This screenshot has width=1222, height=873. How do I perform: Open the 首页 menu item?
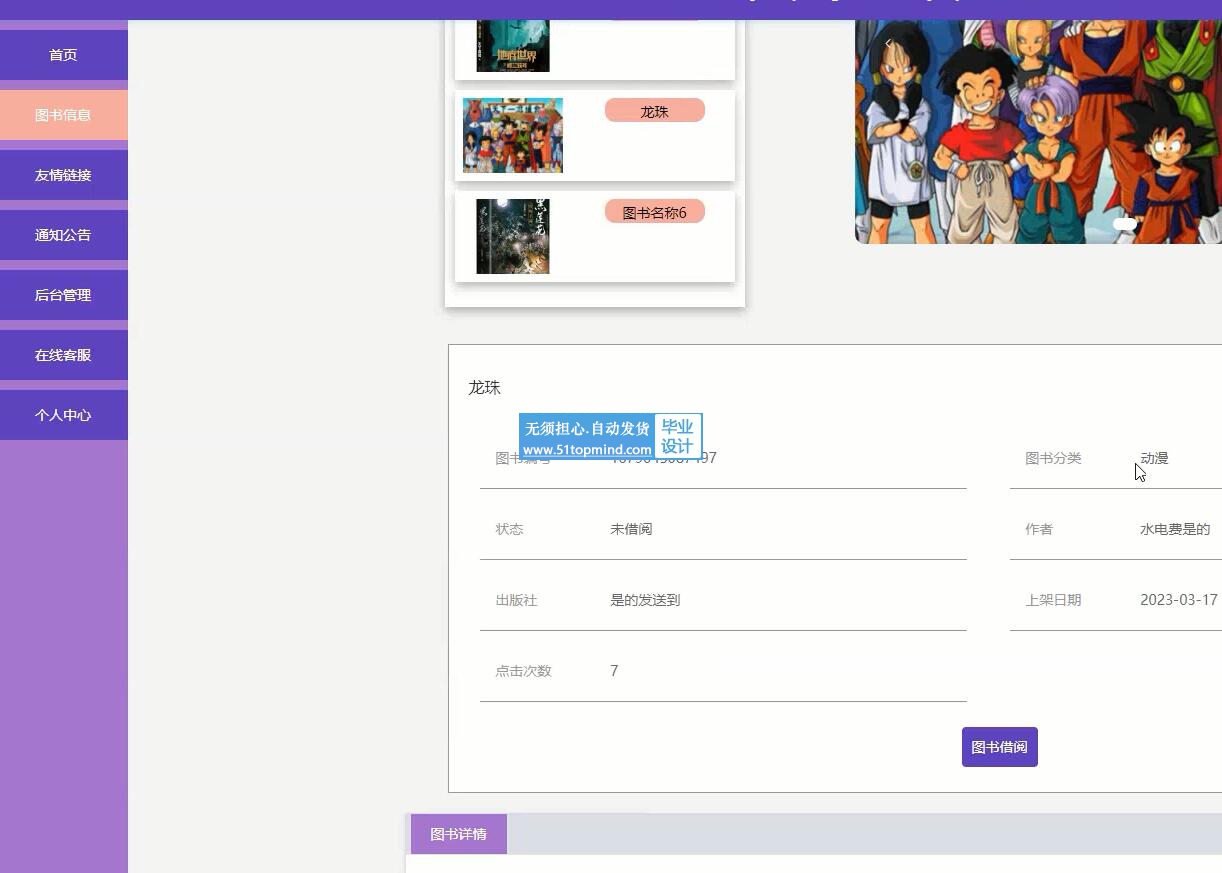(x=63, y=55)
